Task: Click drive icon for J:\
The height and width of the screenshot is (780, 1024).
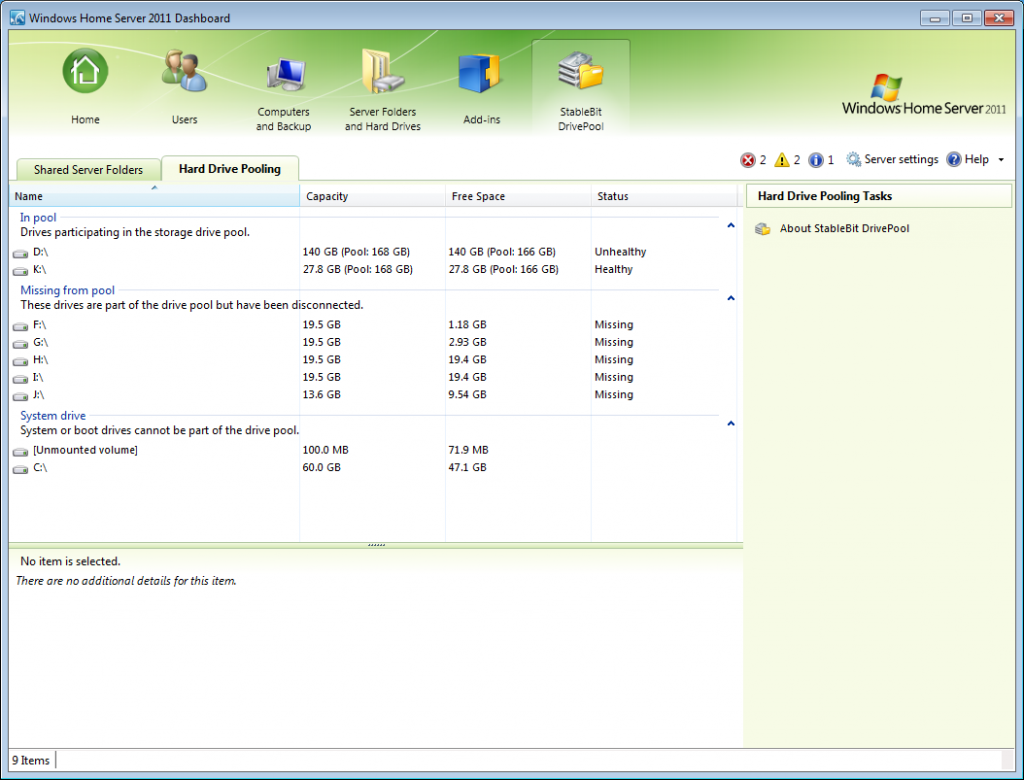Action: 20,396
